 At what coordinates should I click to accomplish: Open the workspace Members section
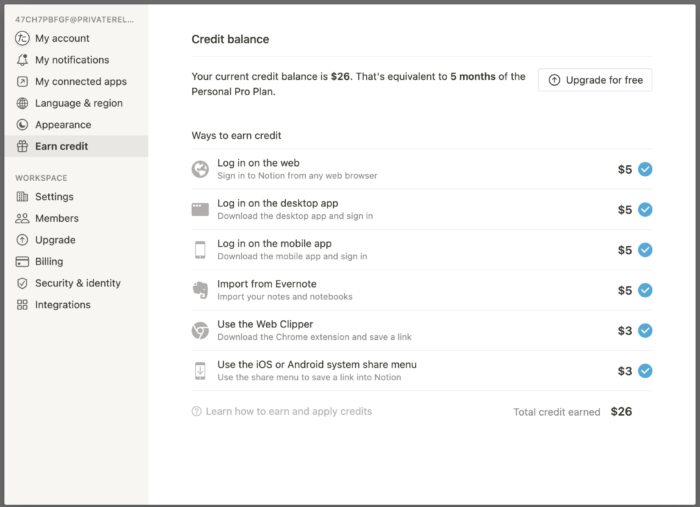point(56,218)
